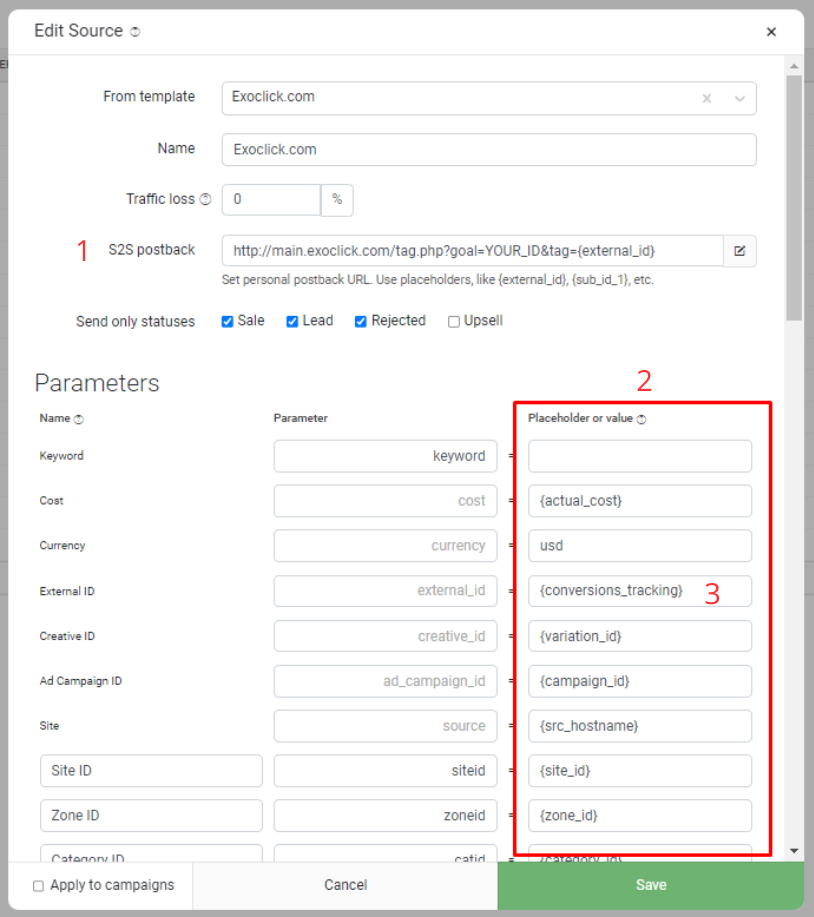This screenshot has height=917, width=814.
Task: Click the {site_id} placeholder field
Action: coord(640,771)
